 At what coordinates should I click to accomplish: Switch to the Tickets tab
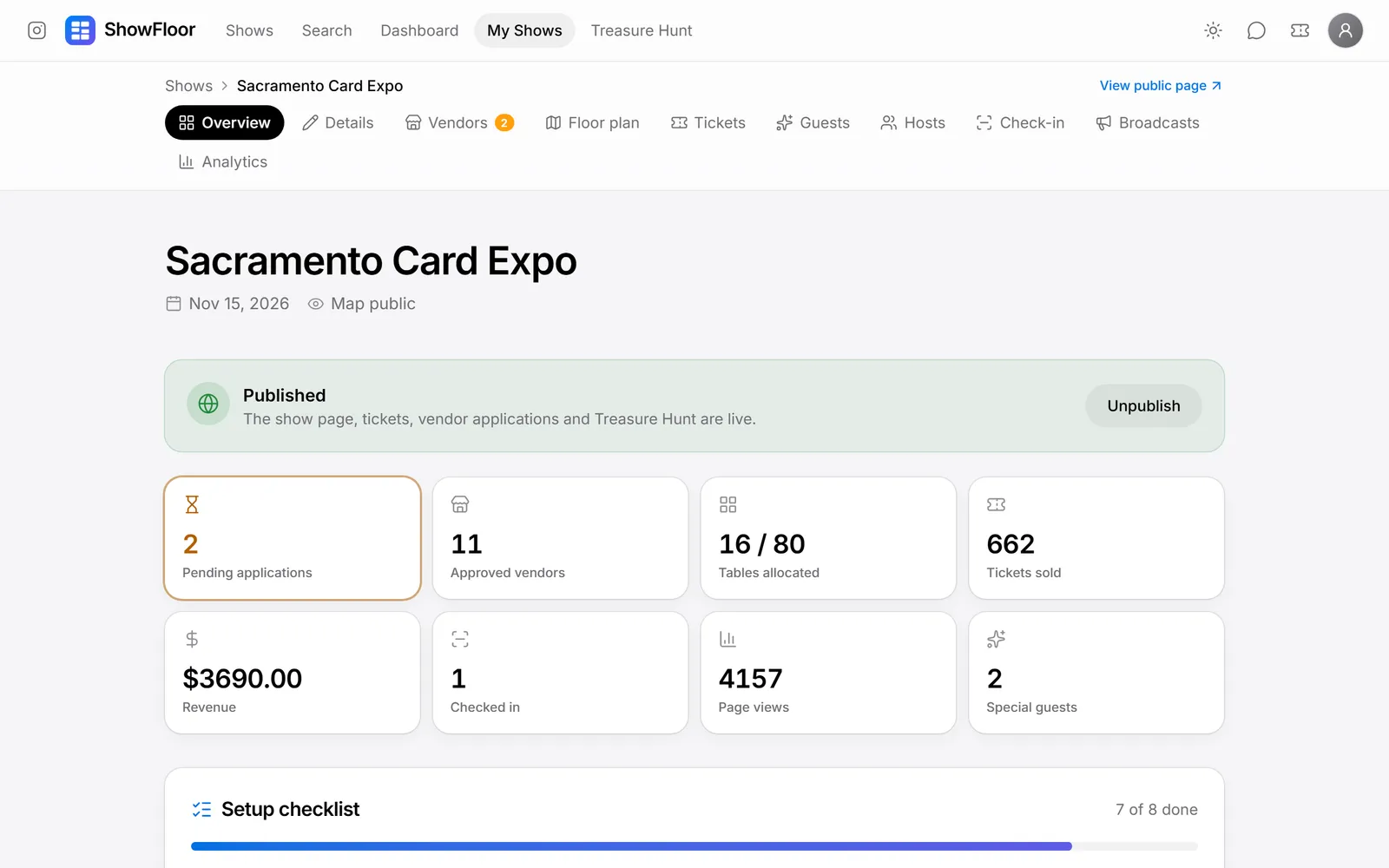708,122
